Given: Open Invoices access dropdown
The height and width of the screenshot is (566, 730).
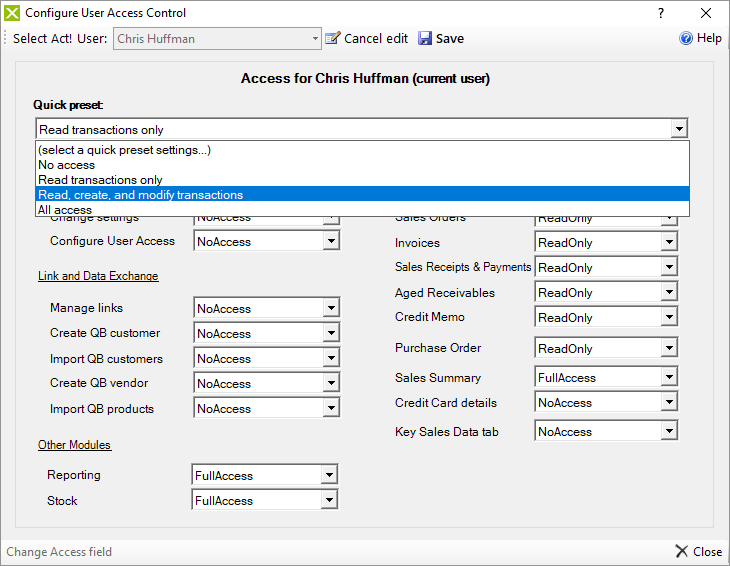Looking at the screenshot, I should coord(669,242).
